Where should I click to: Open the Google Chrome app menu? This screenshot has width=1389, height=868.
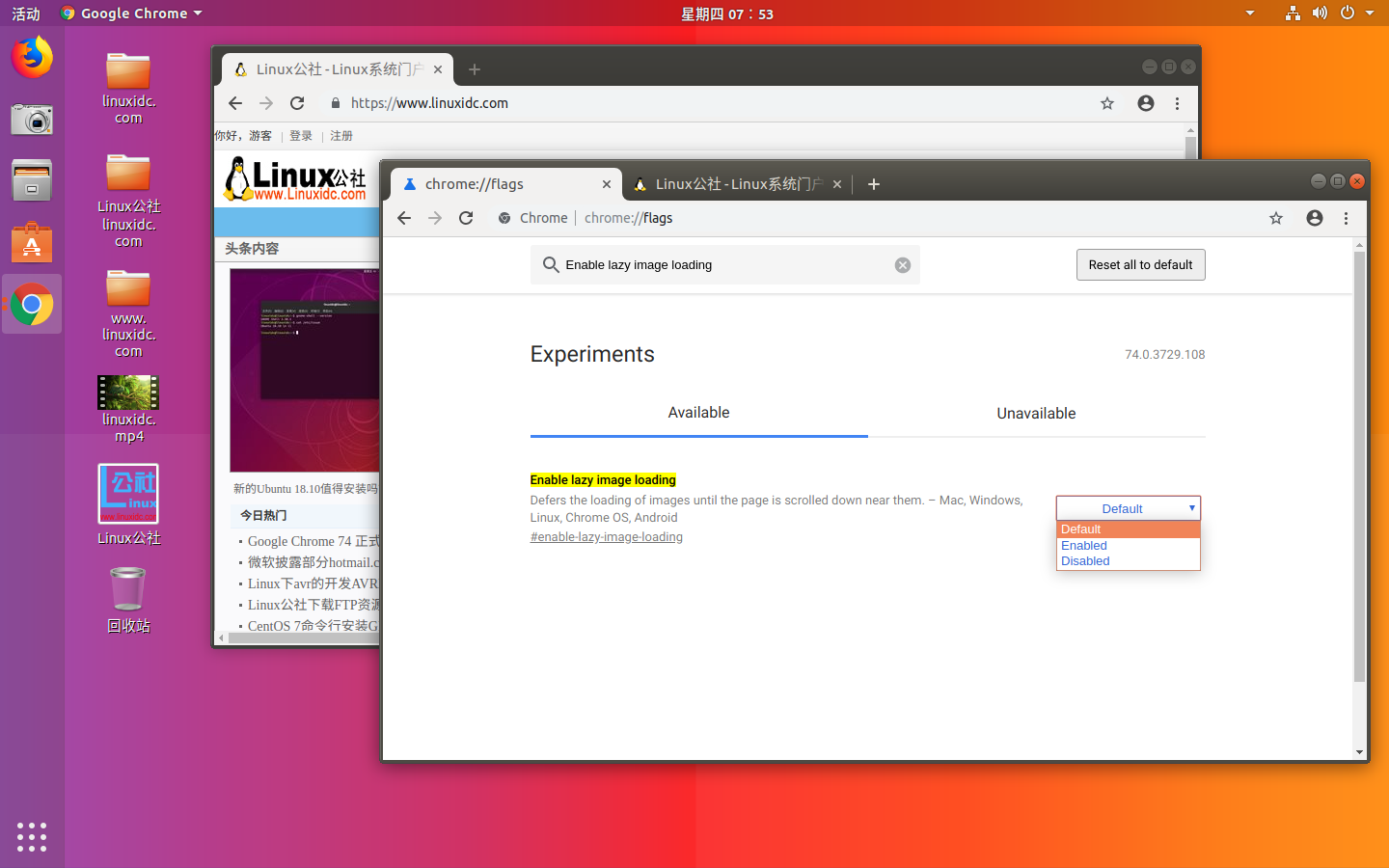(x=131, y=14)
